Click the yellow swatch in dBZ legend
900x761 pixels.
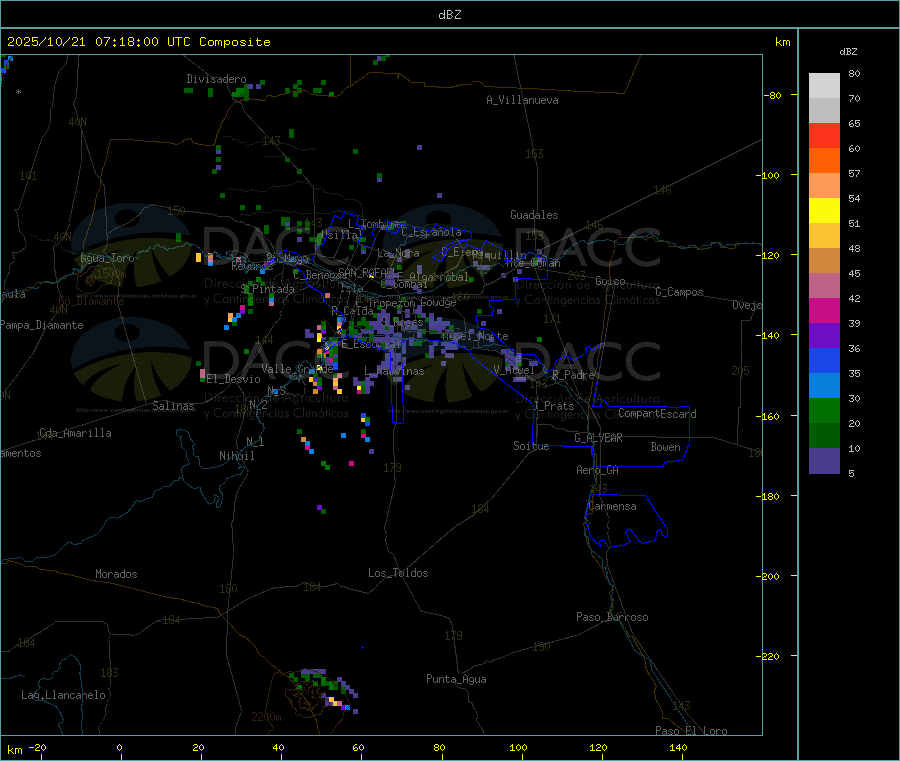(x=824, y=211)
